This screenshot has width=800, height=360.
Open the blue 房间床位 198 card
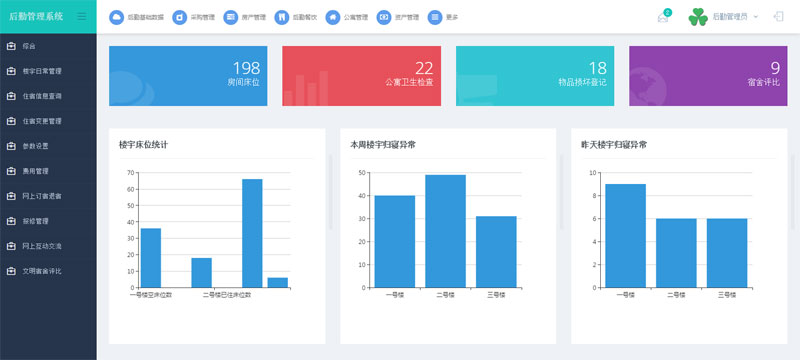tap(188, 76)
